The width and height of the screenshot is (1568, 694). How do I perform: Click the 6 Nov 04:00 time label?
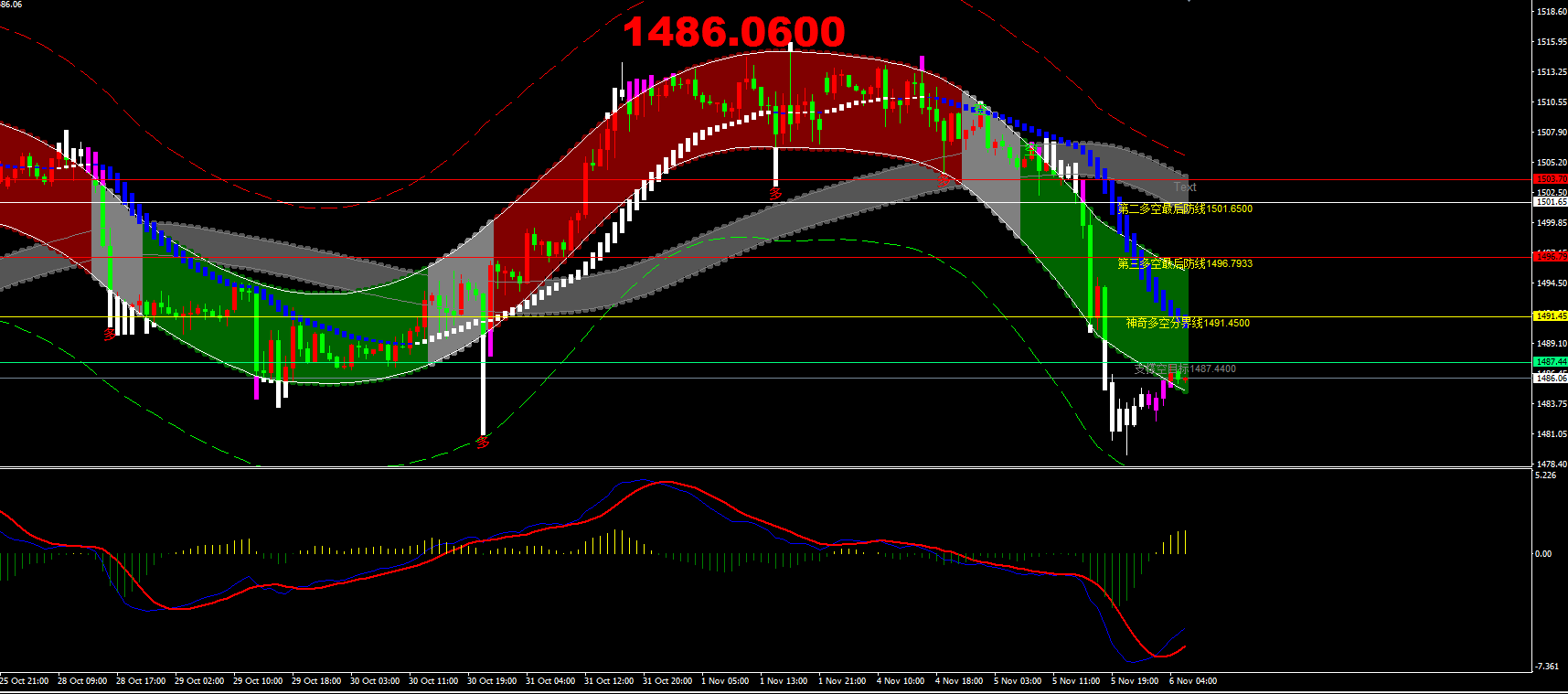1193,681
